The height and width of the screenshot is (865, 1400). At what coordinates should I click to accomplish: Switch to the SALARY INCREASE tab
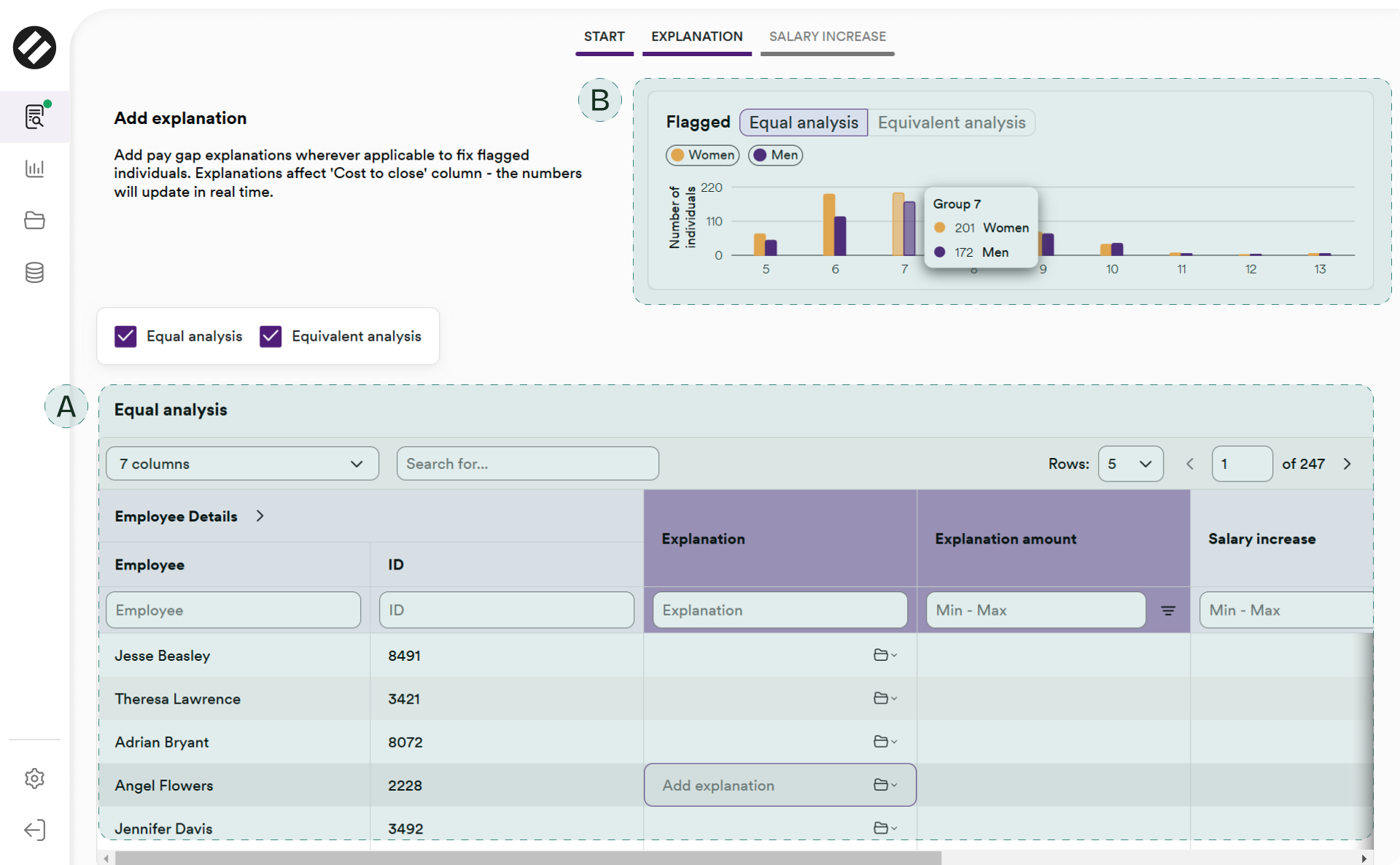tap(827, 37)
